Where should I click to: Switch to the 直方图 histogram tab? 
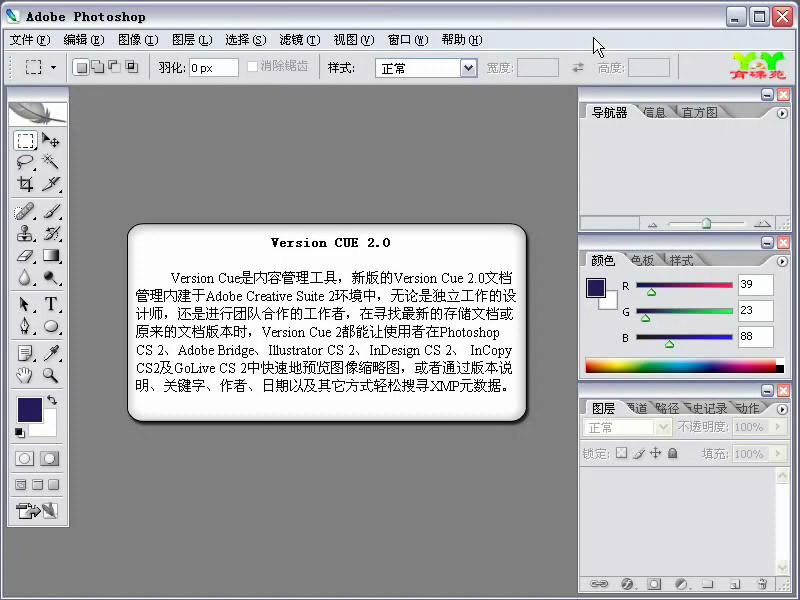[699, 112]
